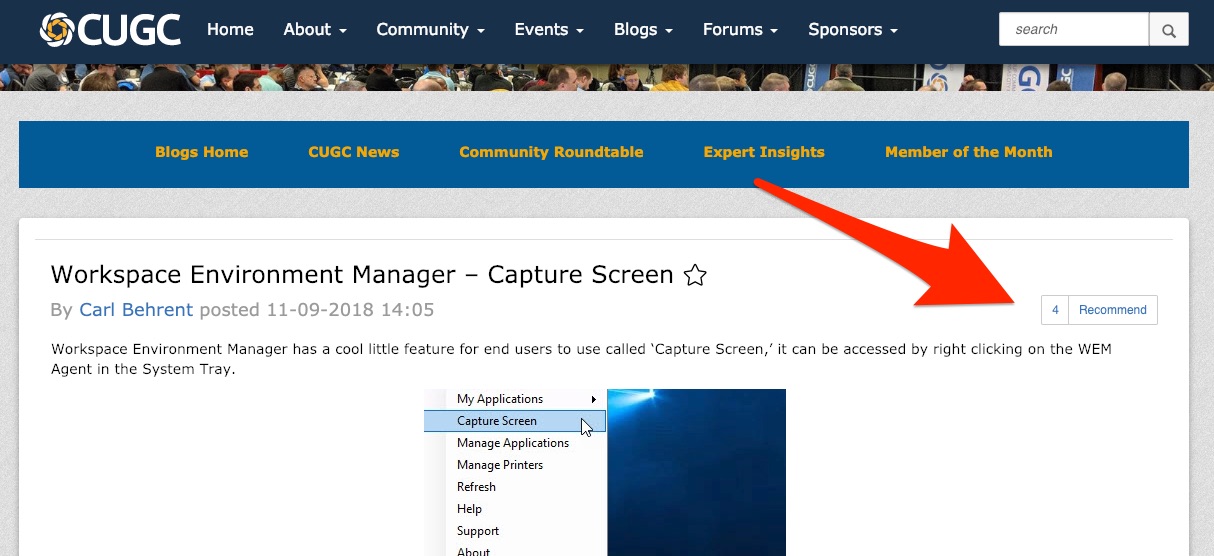Focus the search input field

pyautogui.click(x=1074, y=30)
